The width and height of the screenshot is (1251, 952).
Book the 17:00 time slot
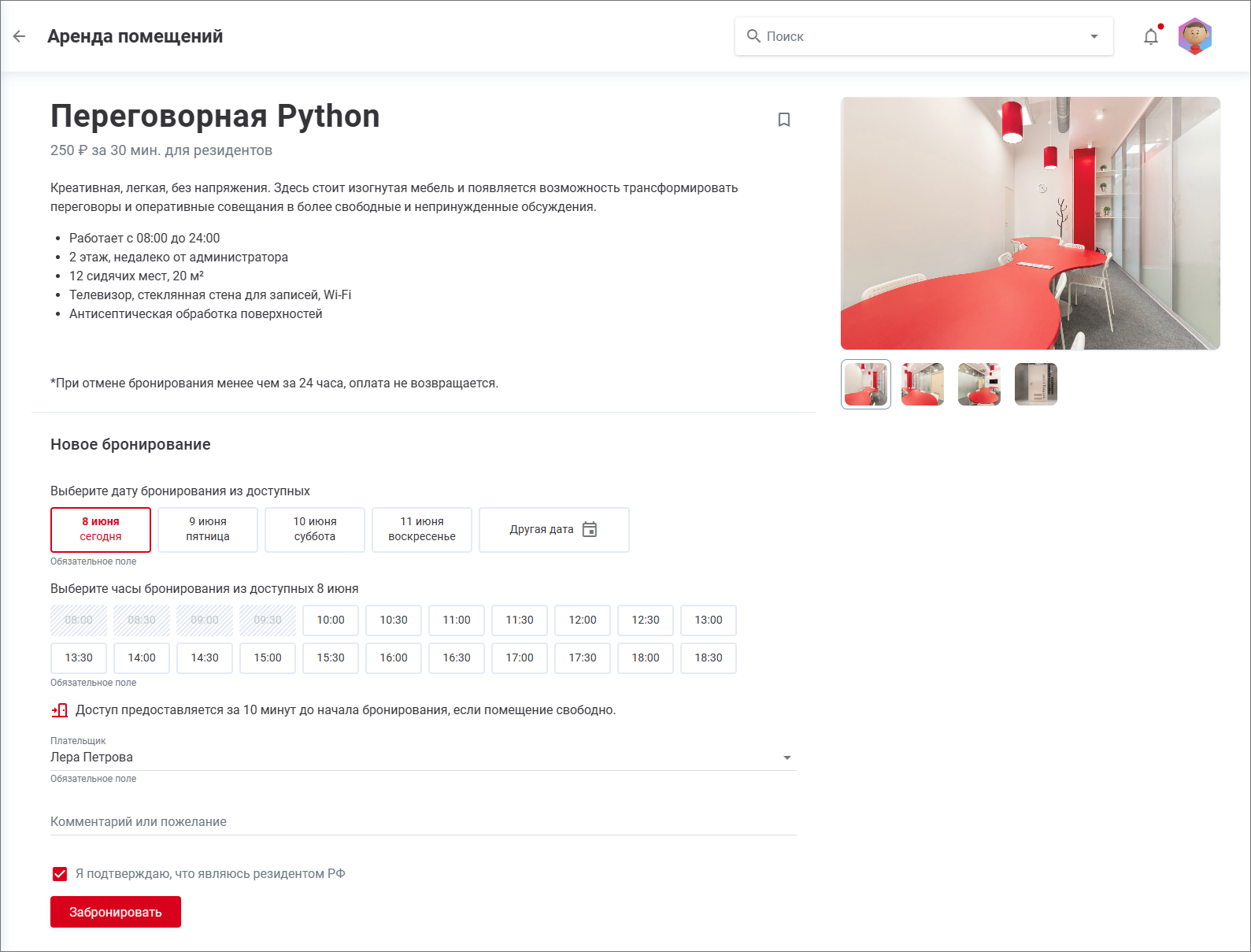point(520,658)
